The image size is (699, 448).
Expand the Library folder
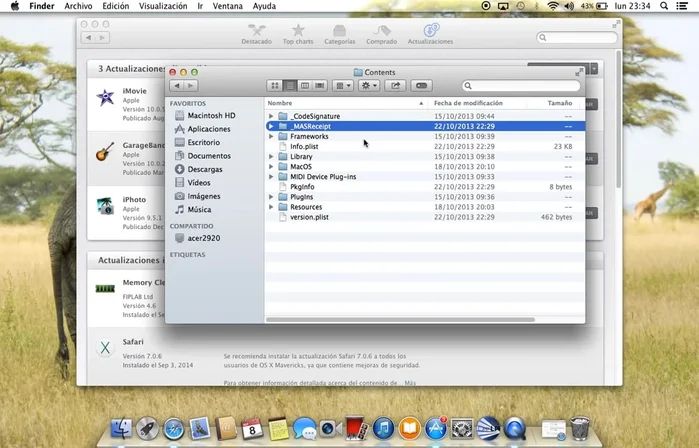click(x=271, y=156)
